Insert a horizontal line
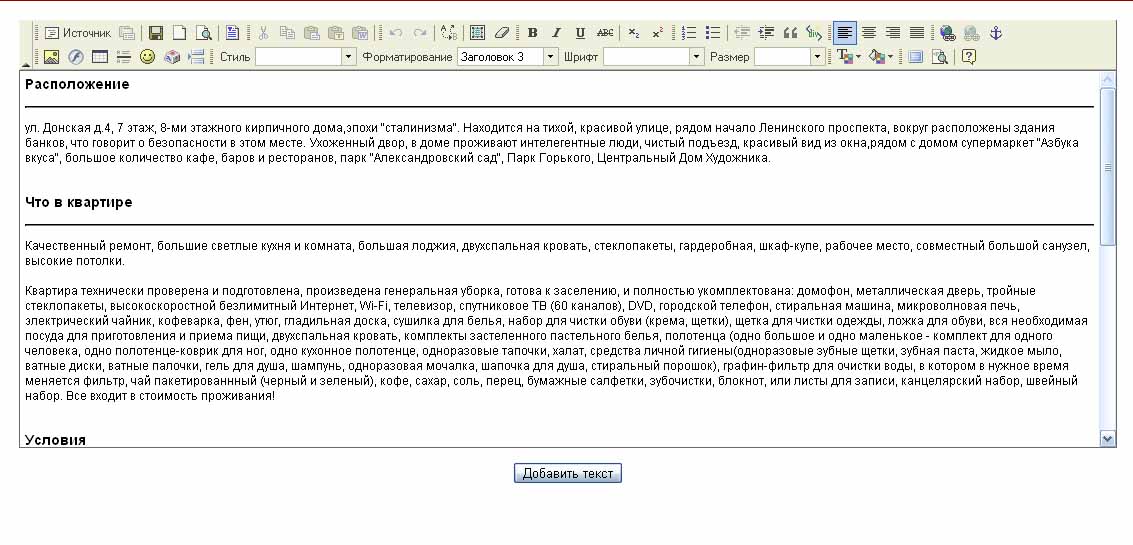1133x545 pixels. tap(124, 57)
